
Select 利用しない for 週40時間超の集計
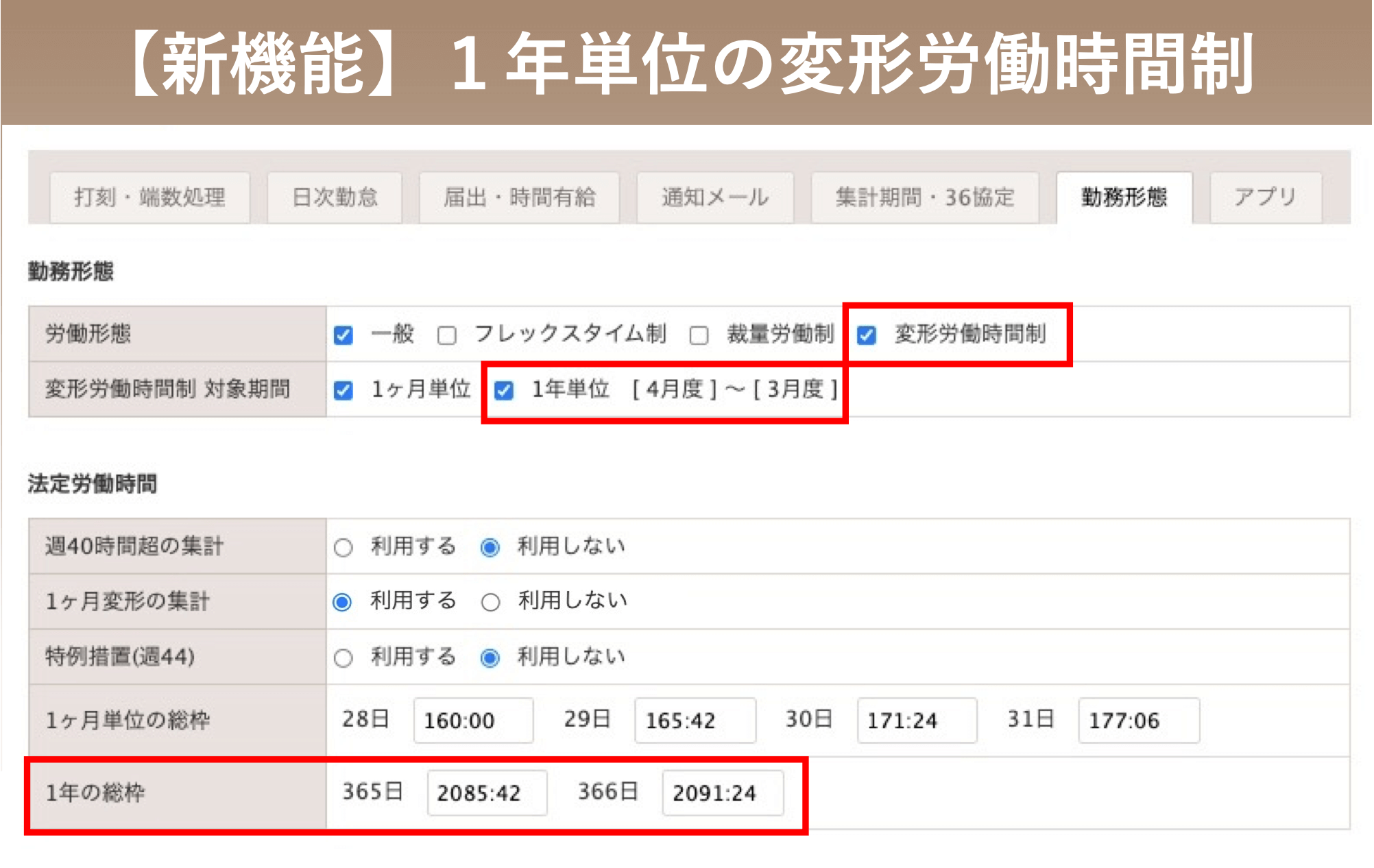490,548
